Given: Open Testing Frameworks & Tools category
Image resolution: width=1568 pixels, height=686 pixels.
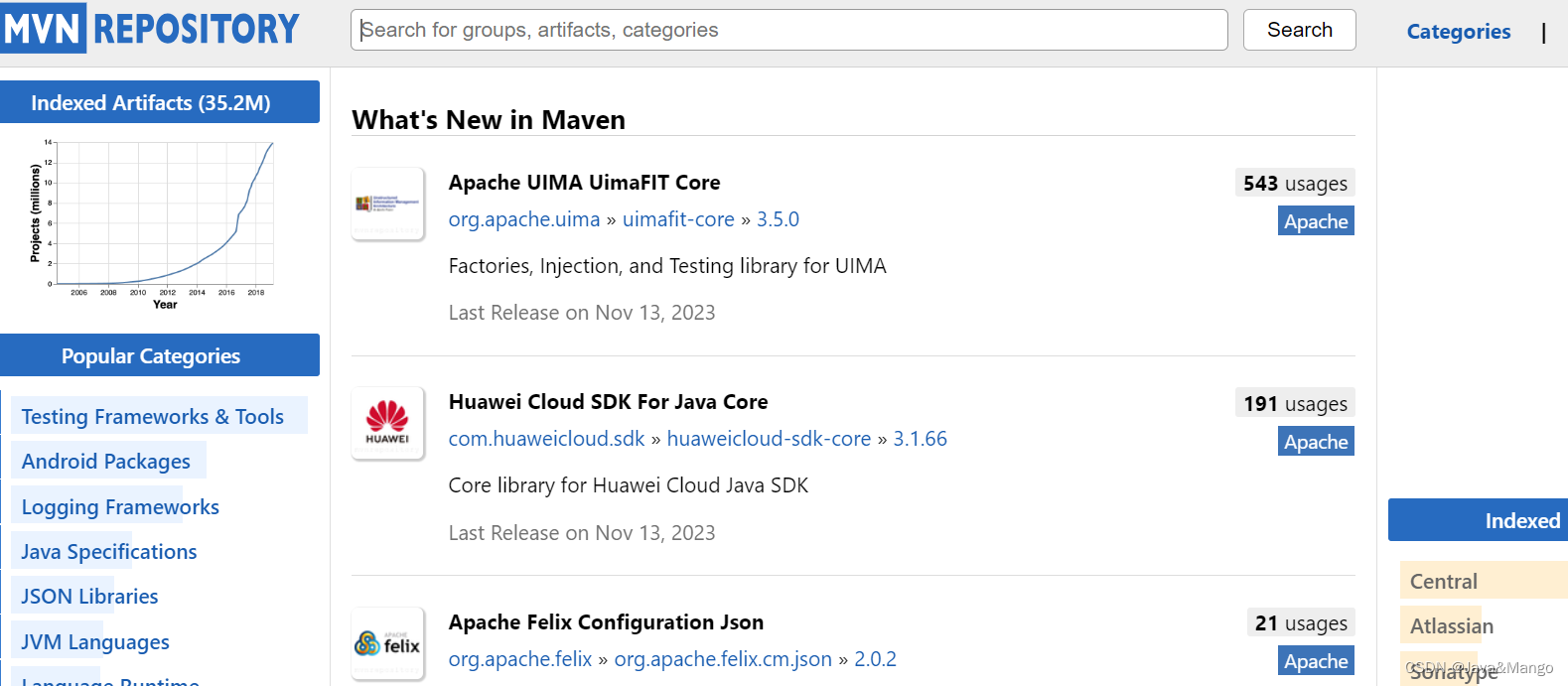Looking at the screenshot, I should click(153, 417).
